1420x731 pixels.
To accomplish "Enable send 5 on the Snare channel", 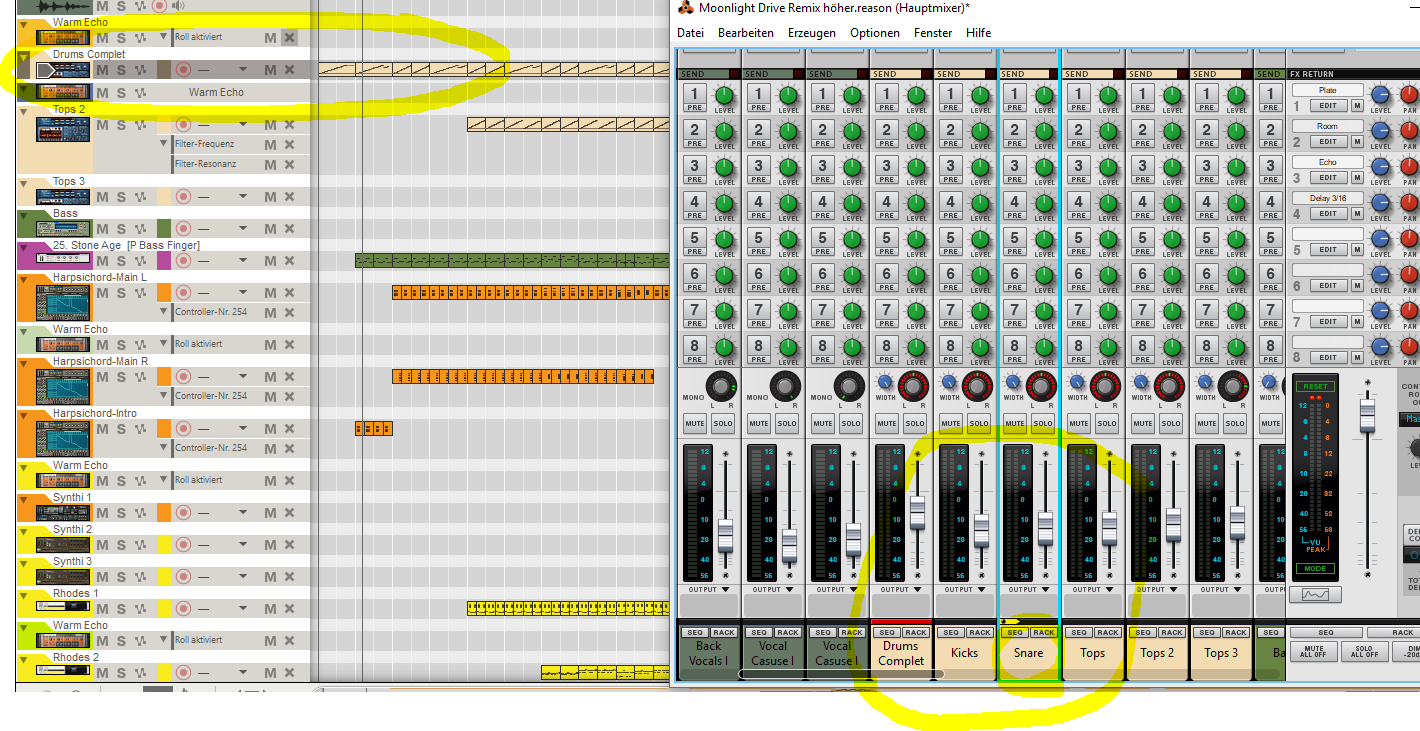I will [1015, 238].
